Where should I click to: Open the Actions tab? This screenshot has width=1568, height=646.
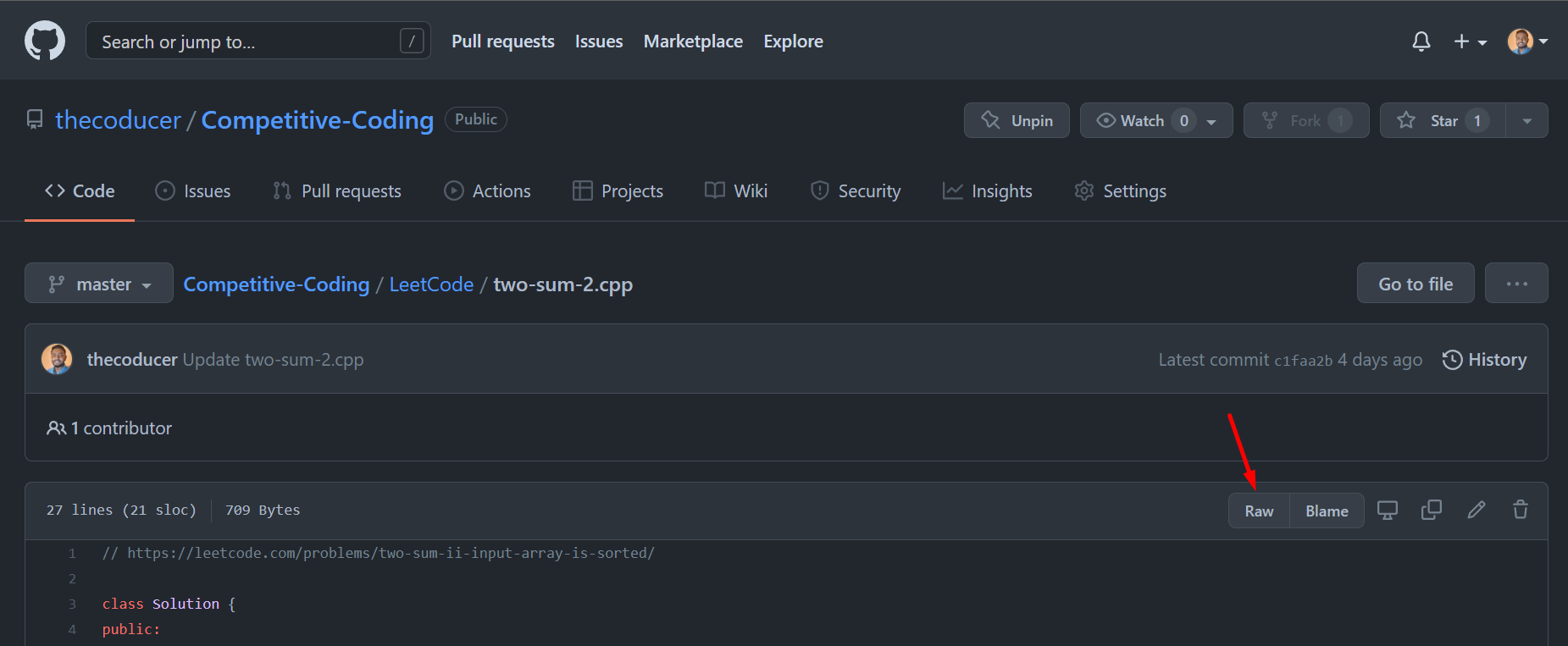coord(488,191)
